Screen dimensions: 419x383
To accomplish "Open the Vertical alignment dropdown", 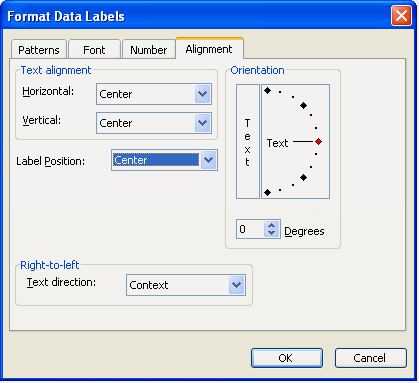I will (x=202, y=123).
